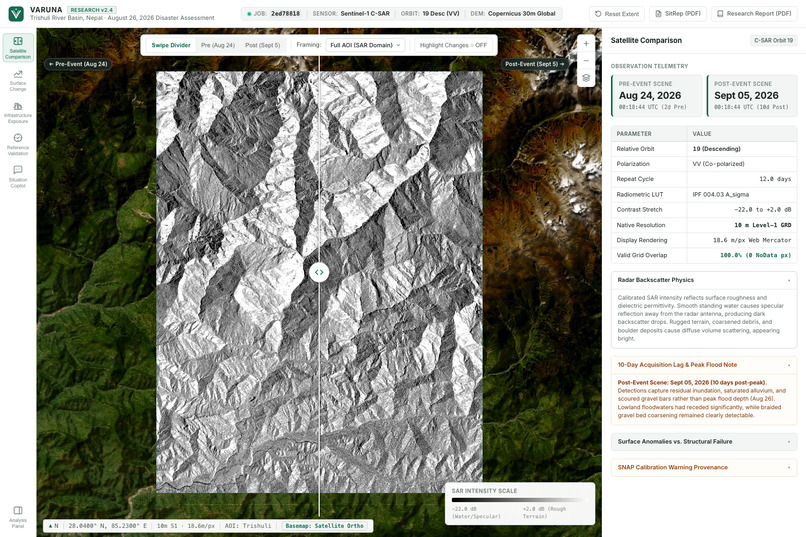This screenshot has height=537, width=806.
Task: Toggle the Analysis Panel icon
Action: pyautogui.click(x=18, y=516)
